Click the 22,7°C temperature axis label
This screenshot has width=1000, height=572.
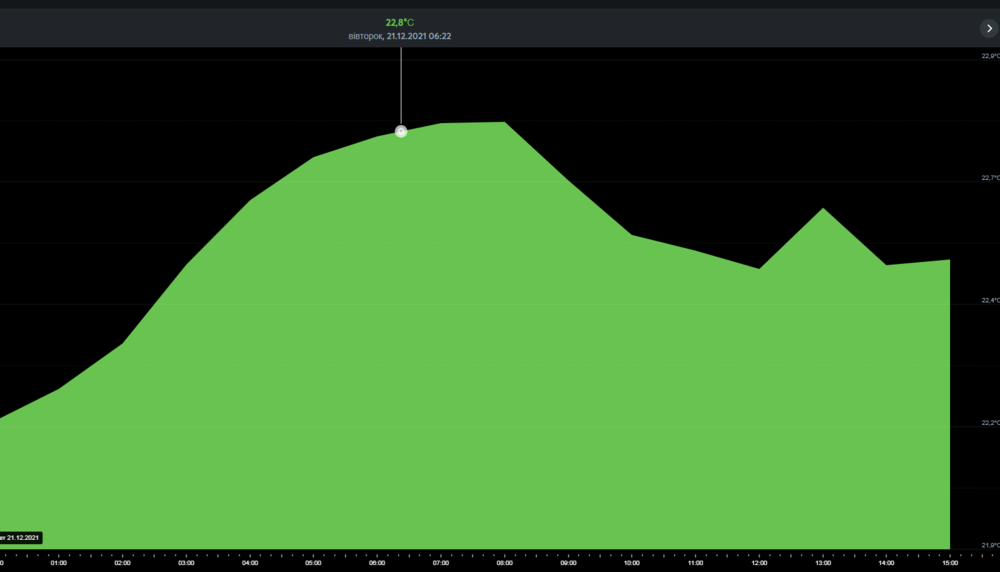tap(988, 178)
